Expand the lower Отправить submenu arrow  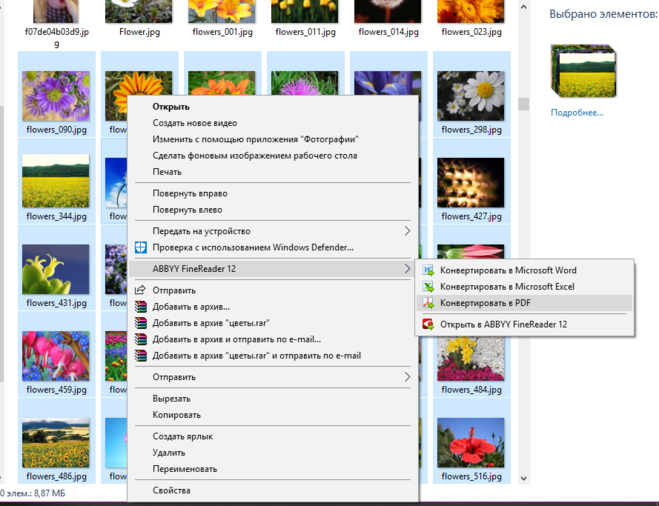point(407,377)
